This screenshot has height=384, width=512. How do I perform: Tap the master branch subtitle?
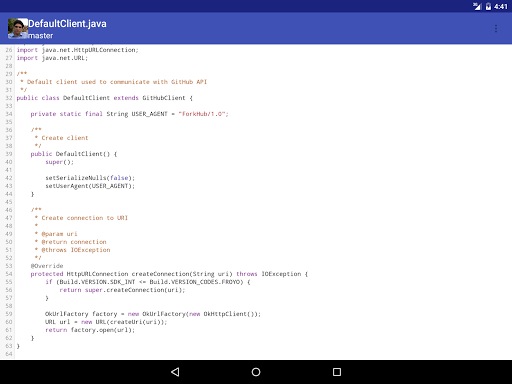tap(40, 36)
